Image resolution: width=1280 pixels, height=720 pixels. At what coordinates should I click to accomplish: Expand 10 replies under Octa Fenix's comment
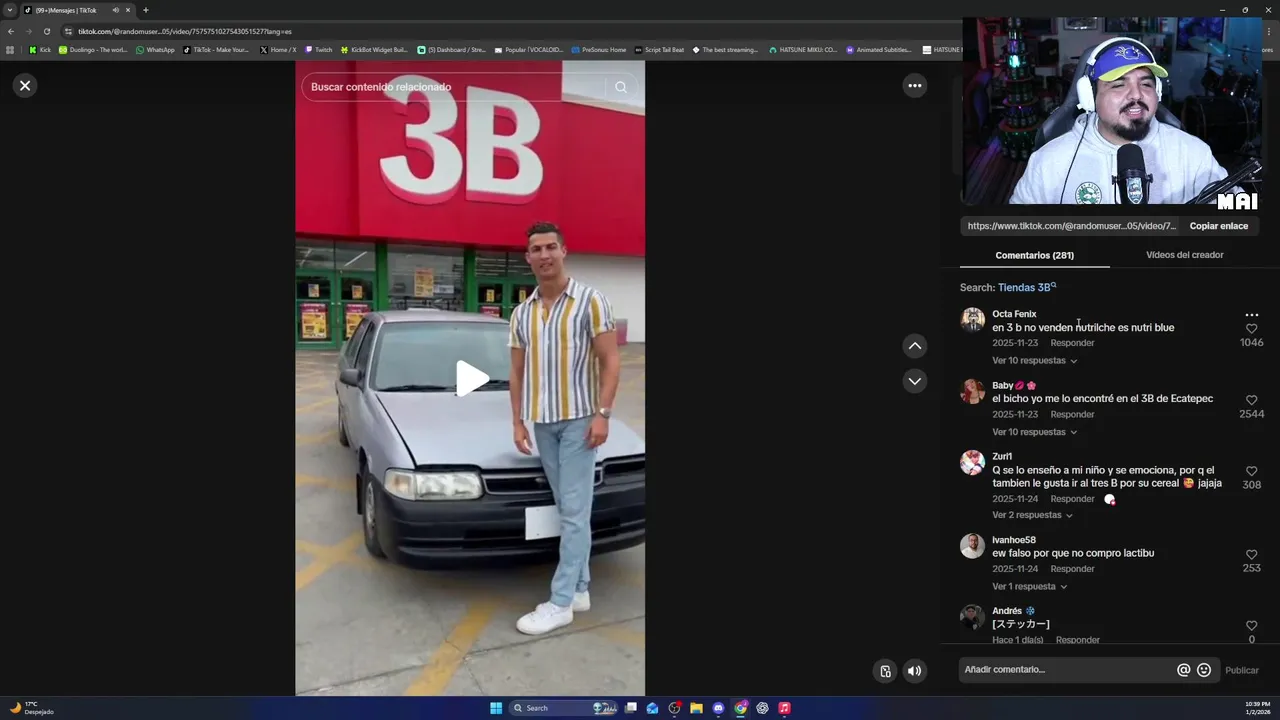1034,361
